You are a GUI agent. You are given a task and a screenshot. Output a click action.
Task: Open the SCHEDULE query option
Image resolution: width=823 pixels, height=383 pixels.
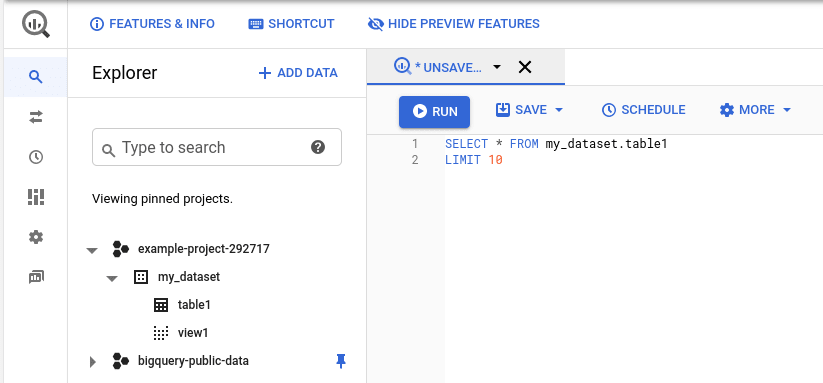point(643,110)
